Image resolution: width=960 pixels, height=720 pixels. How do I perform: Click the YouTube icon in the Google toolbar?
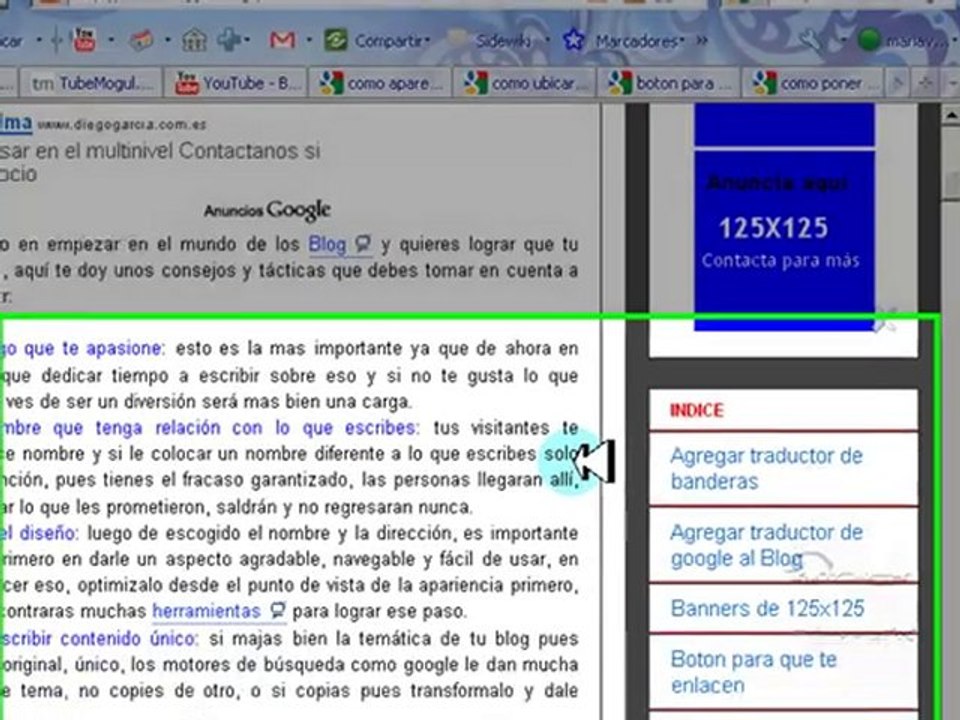pos(84,40)
